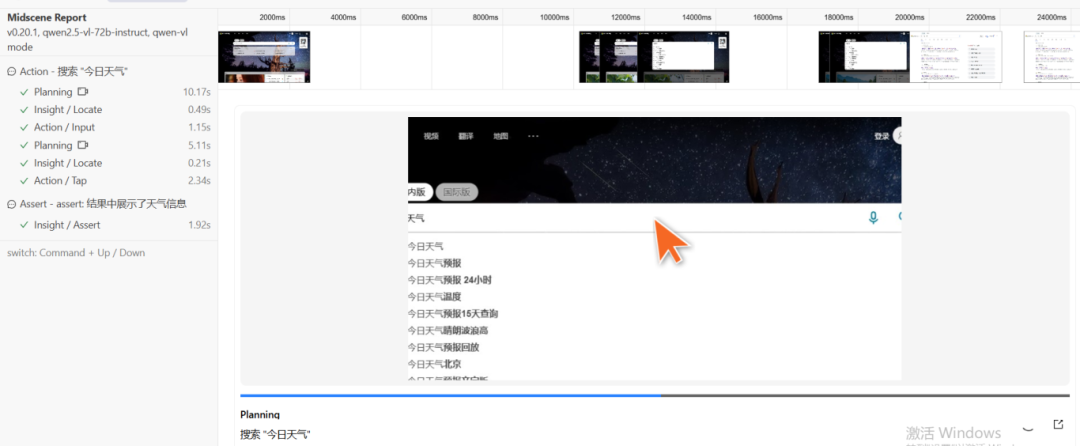Image resolution: width=1080 pixels, height=446 pixels.
Task: Jump to the 8000ms timeline mark
Action: click(x=485, y=17)
